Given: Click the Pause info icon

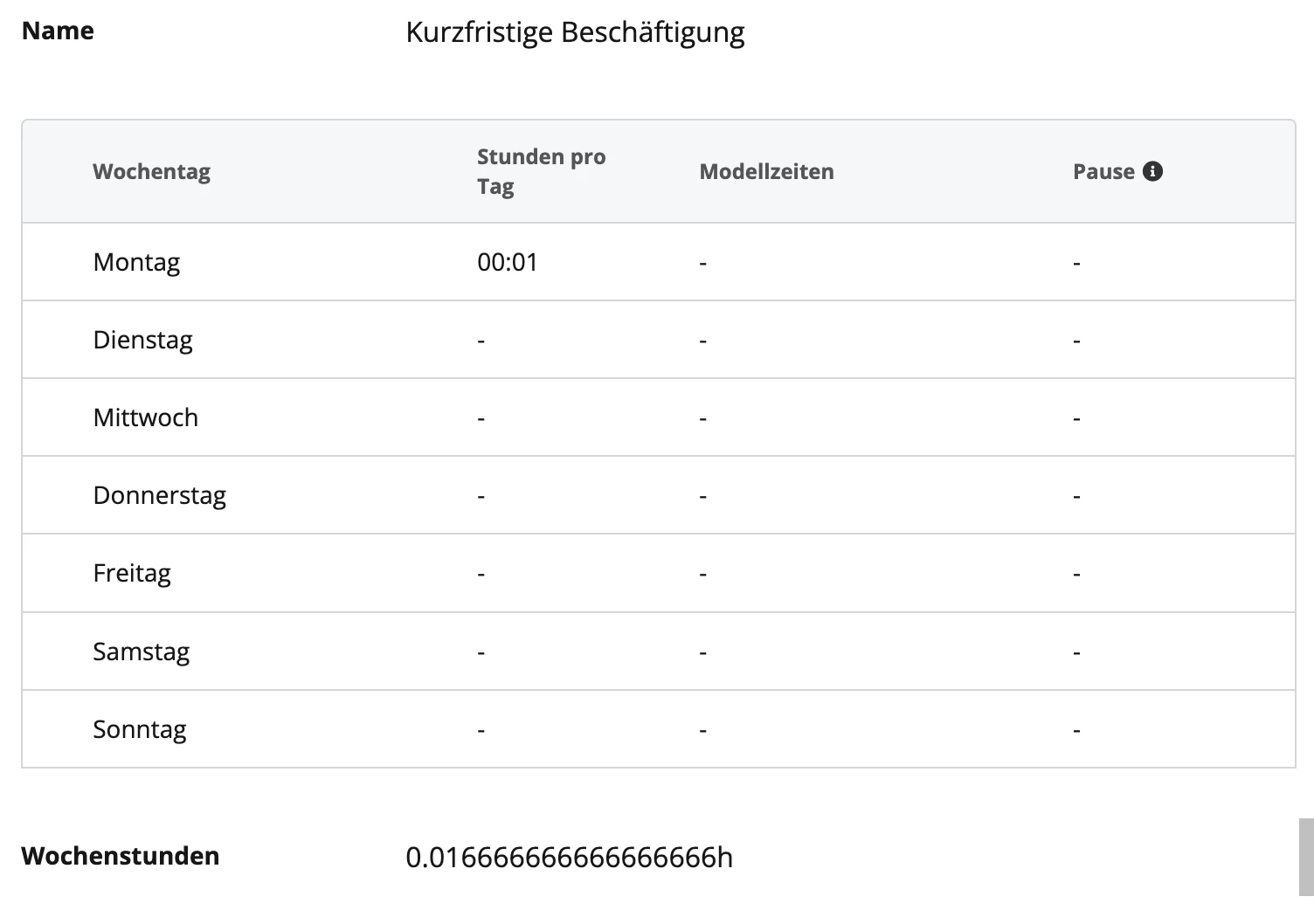Looking at the screenshot, I should (x=1152, y=171).
